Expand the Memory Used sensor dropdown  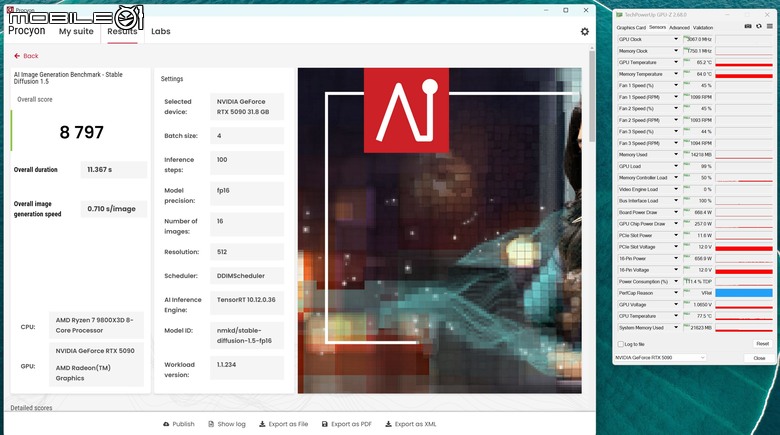676,154
